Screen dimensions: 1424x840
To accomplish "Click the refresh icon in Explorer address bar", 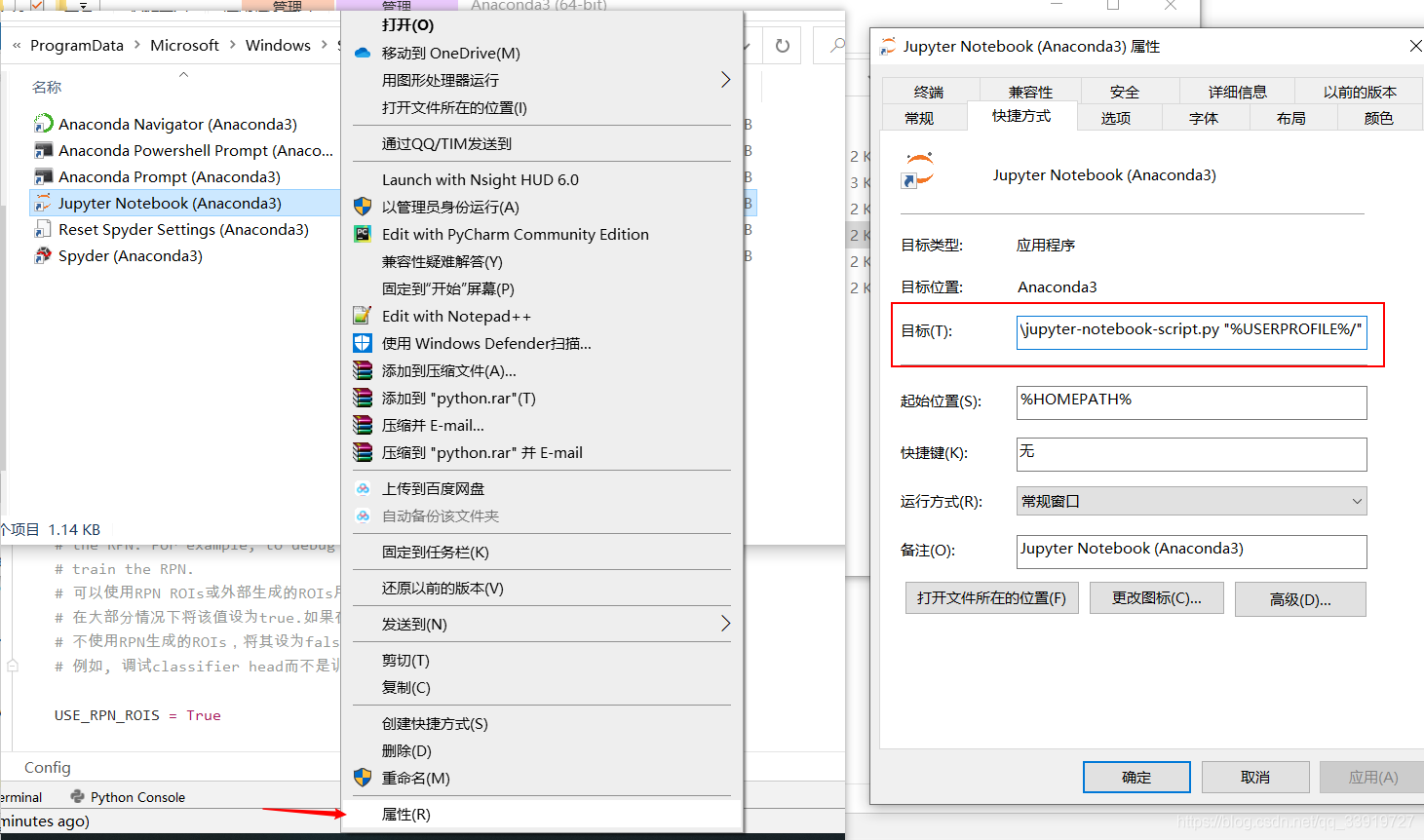I will pyautogui.click(x=783, y=45).
